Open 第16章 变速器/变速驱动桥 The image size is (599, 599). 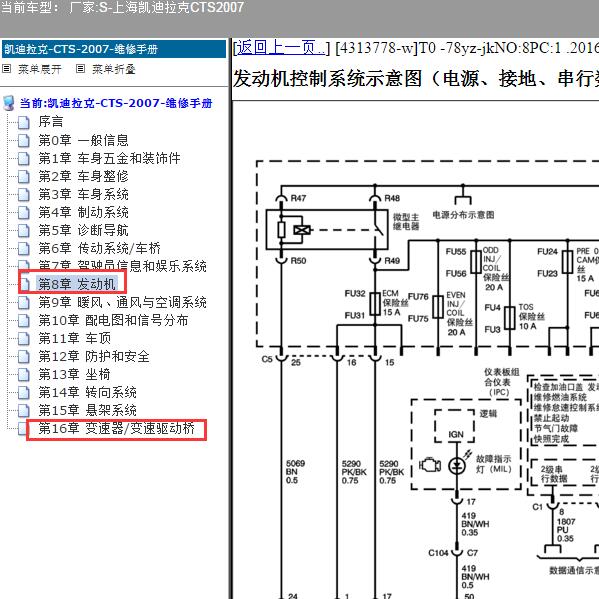[x=117, y=428]
